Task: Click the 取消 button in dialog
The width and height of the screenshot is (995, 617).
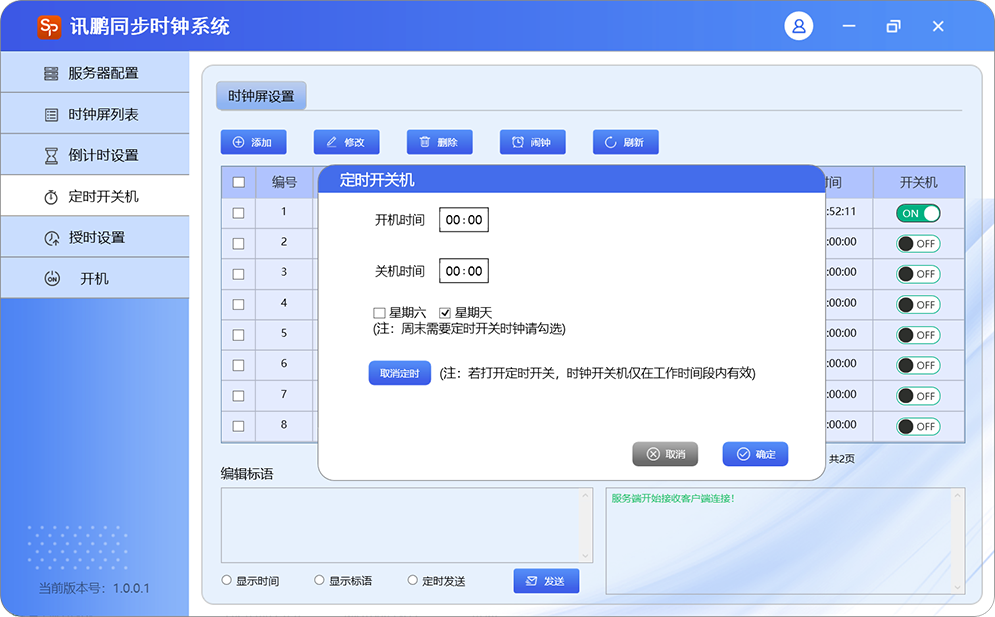Action: tap(665, 454)
